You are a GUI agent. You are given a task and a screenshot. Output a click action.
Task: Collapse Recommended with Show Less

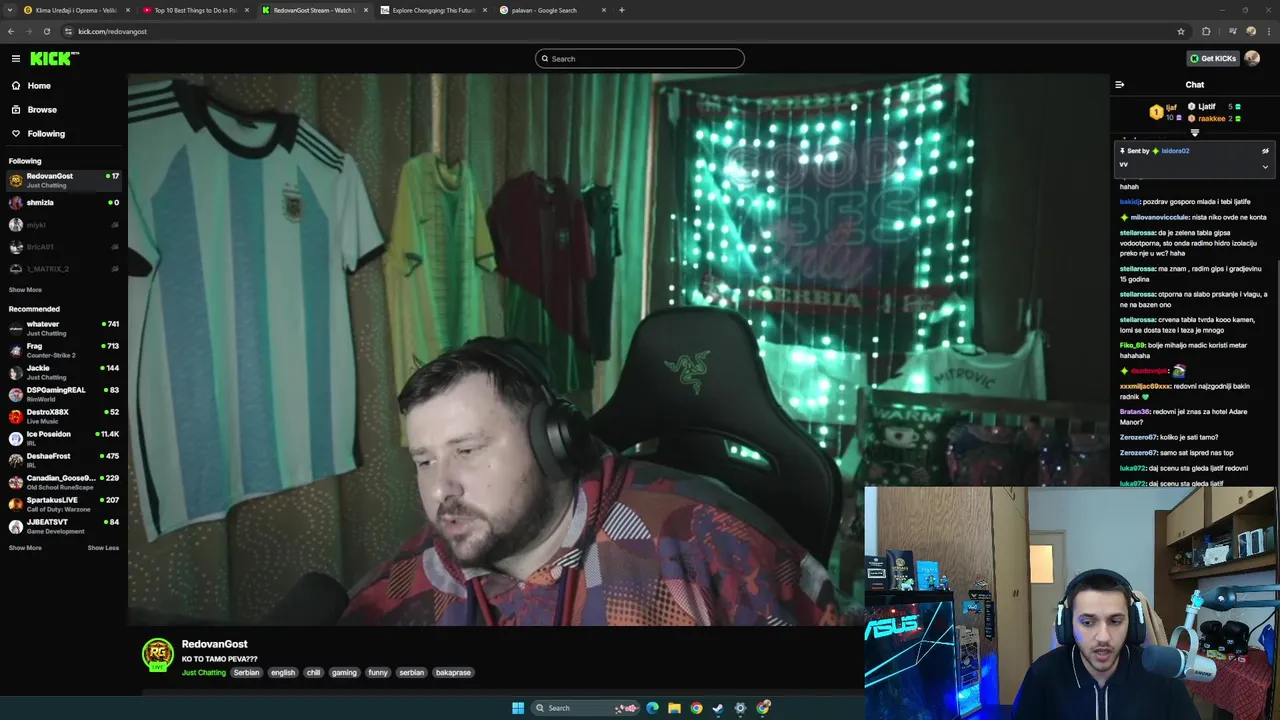103,548
